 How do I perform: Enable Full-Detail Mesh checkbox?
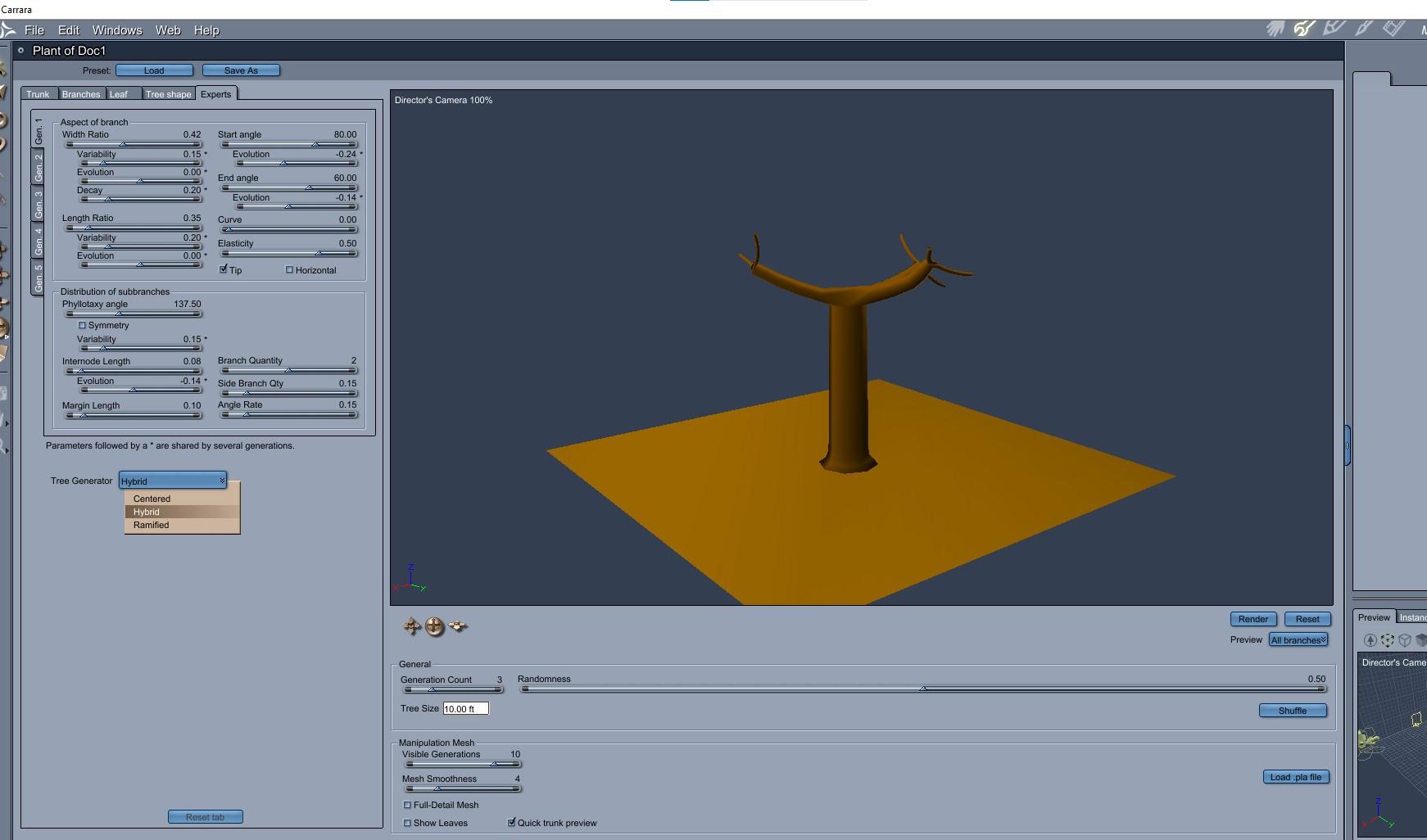(407, 805)
